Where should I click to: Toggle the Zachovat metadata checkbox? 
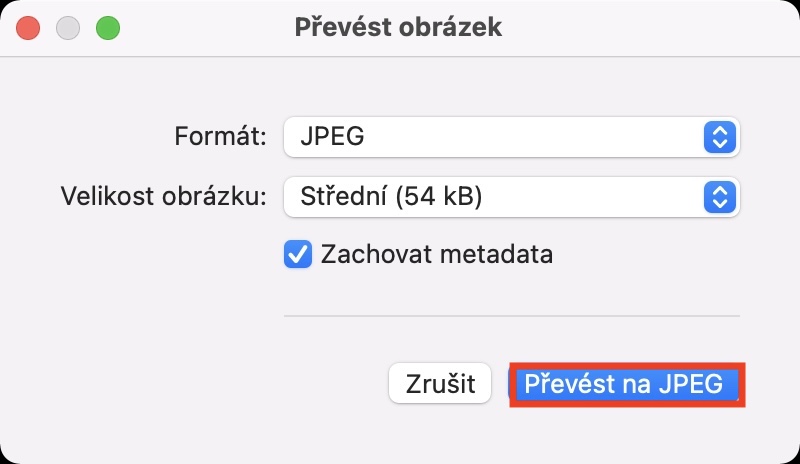pyautogui.click(x=298, y=254)
